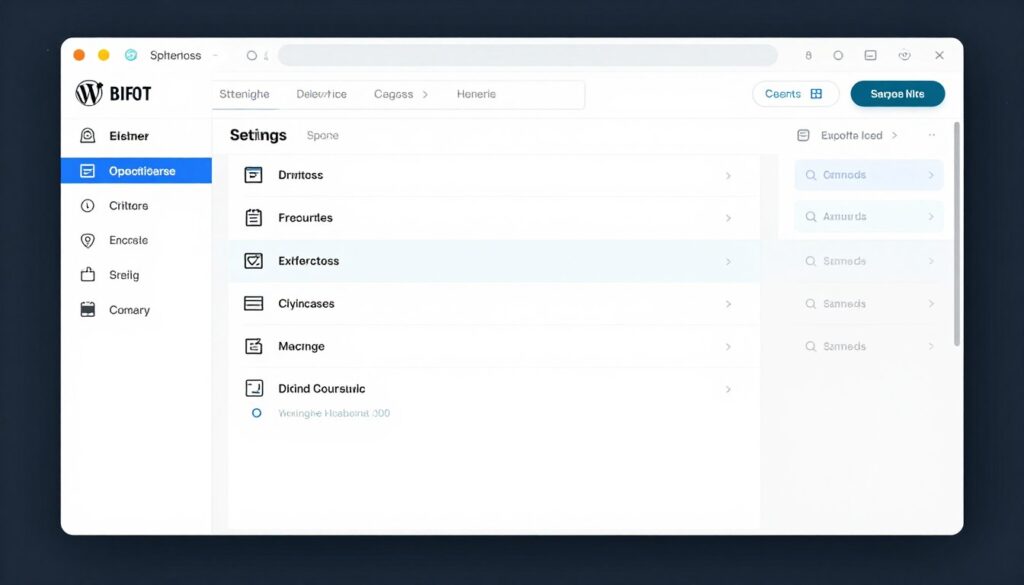Open the Amunrds field chevron

pos(931,216)
